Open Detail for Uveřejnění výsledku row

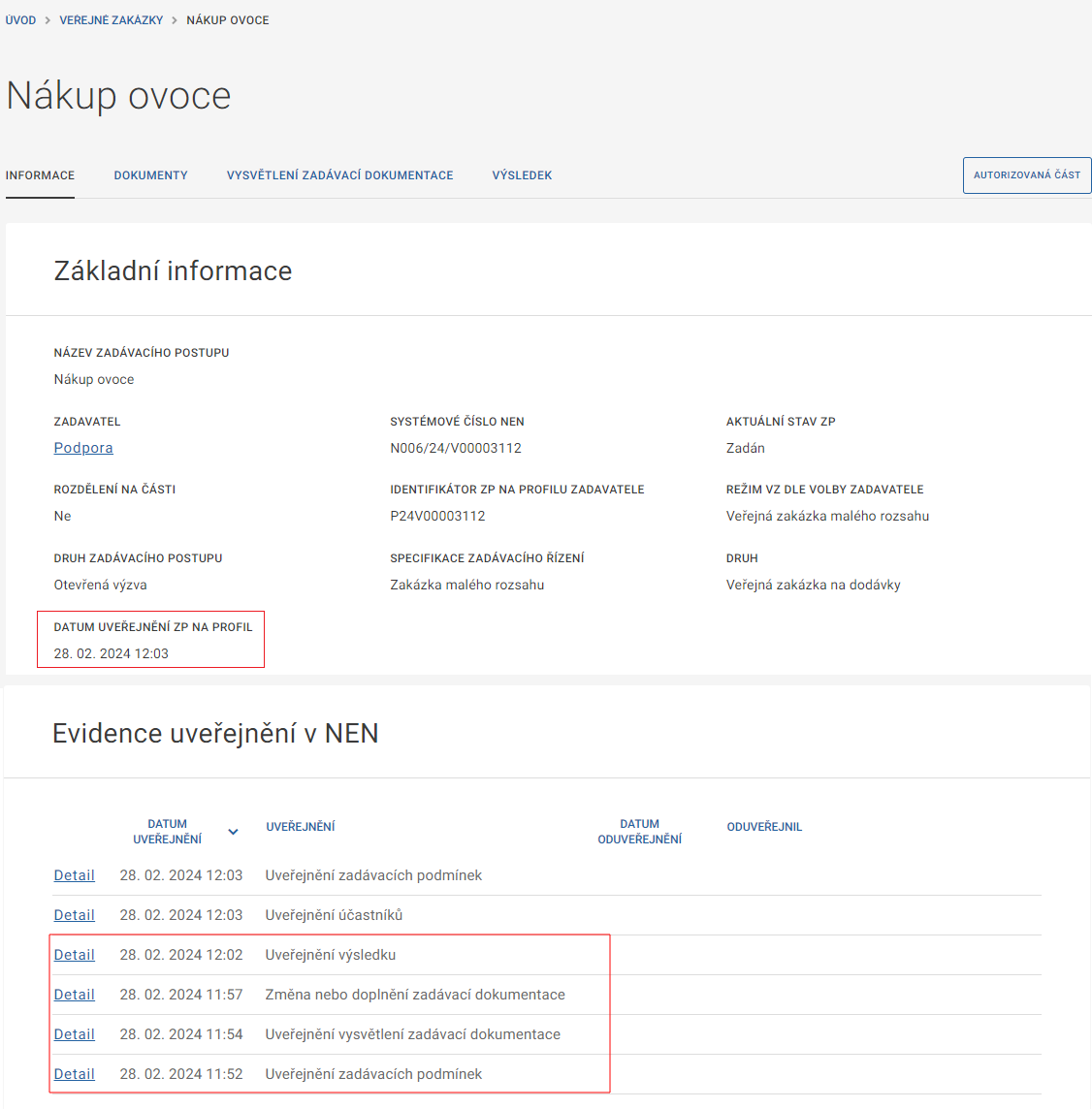(x=75, y=955)
